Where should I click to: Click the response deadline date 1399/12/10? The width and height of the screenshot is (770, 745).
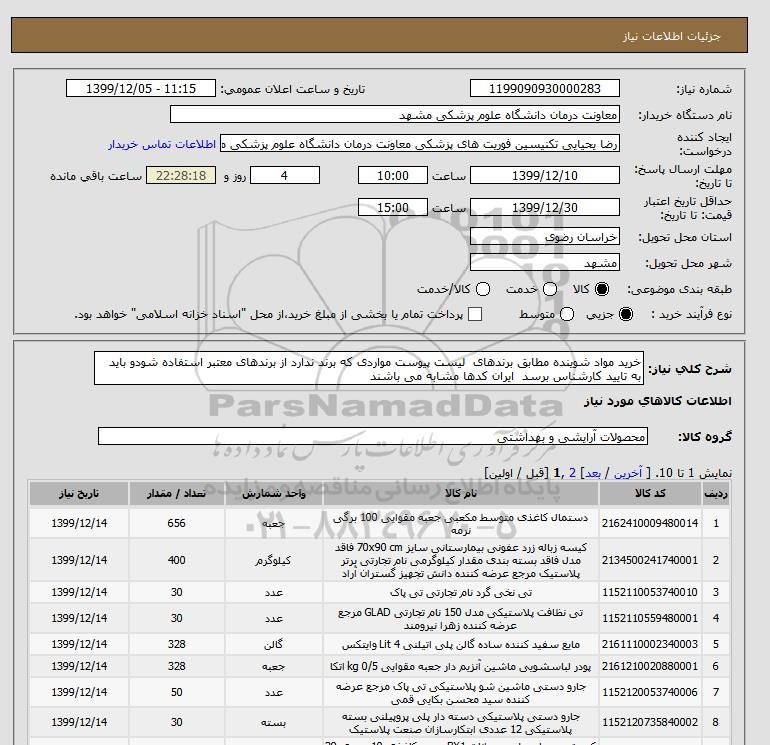(545, 175)
